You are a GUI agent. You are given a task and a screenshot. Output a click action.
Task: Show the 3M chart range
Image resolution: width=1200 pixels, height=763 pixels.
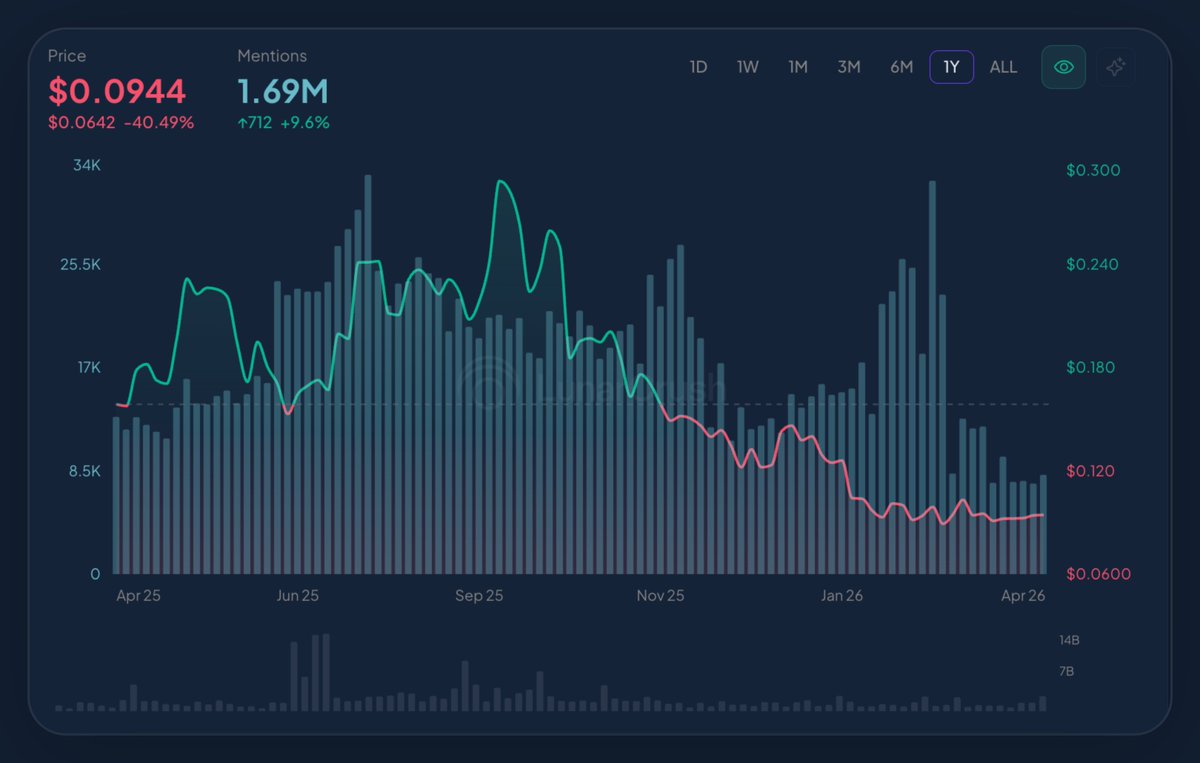[x=848, y=67]
